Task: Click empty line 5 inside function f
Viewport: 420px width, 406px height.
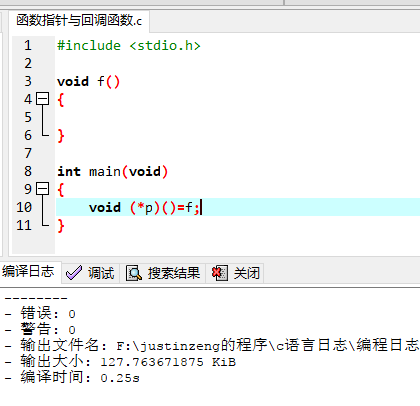Action: 233,117
